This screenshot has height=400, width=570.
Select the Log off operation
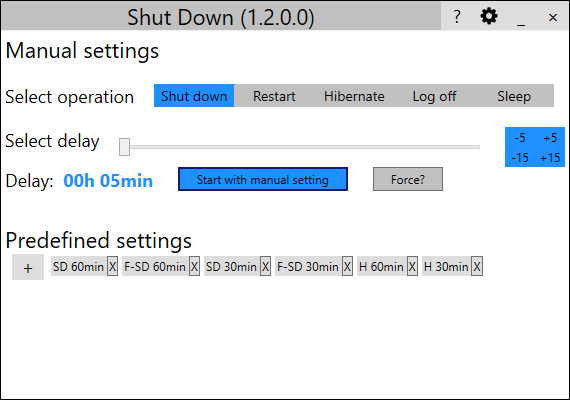coord(434,96)
